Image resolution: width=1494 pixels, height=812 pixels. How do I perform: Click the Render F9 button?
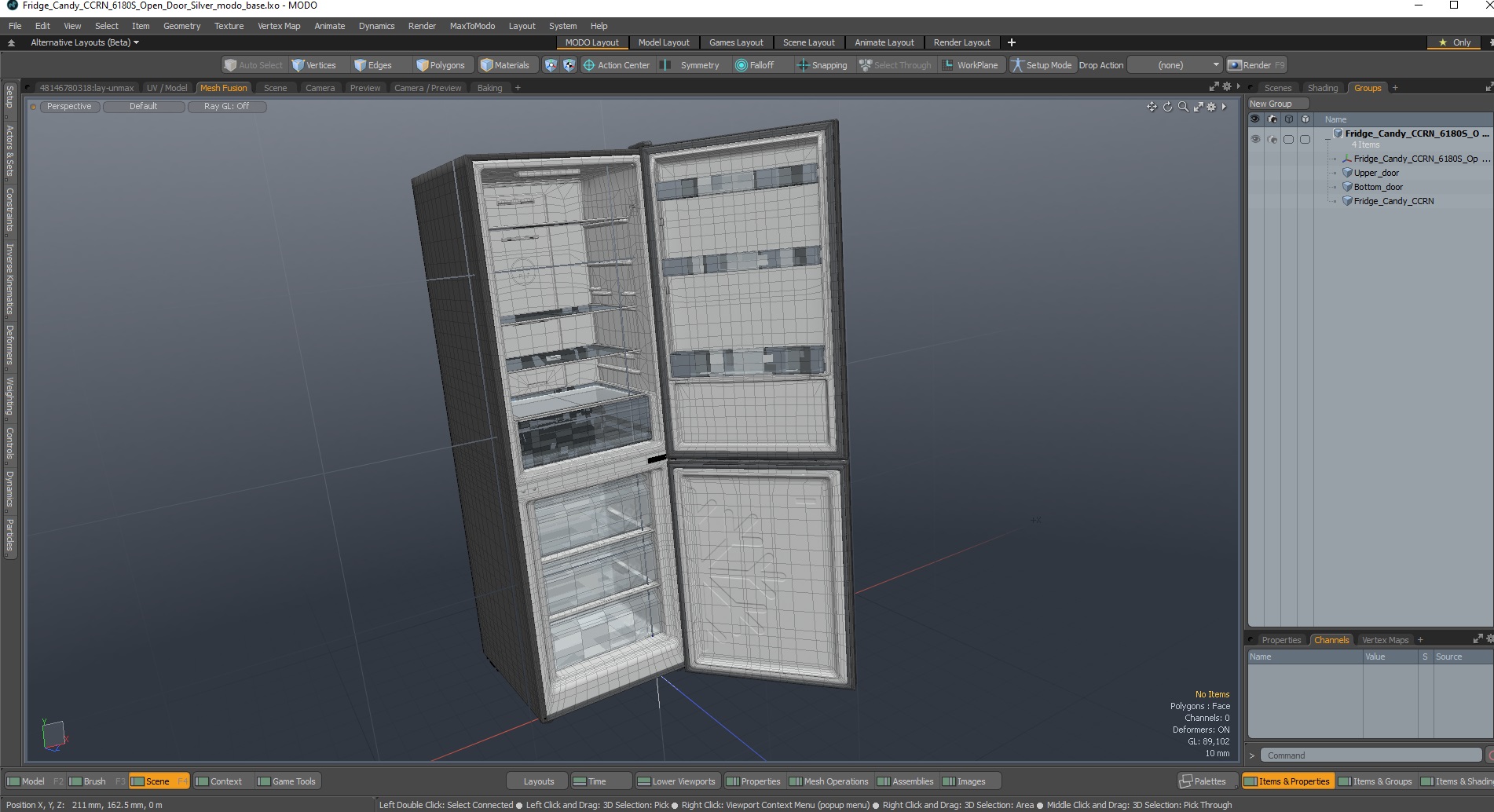pos(1256,65)
